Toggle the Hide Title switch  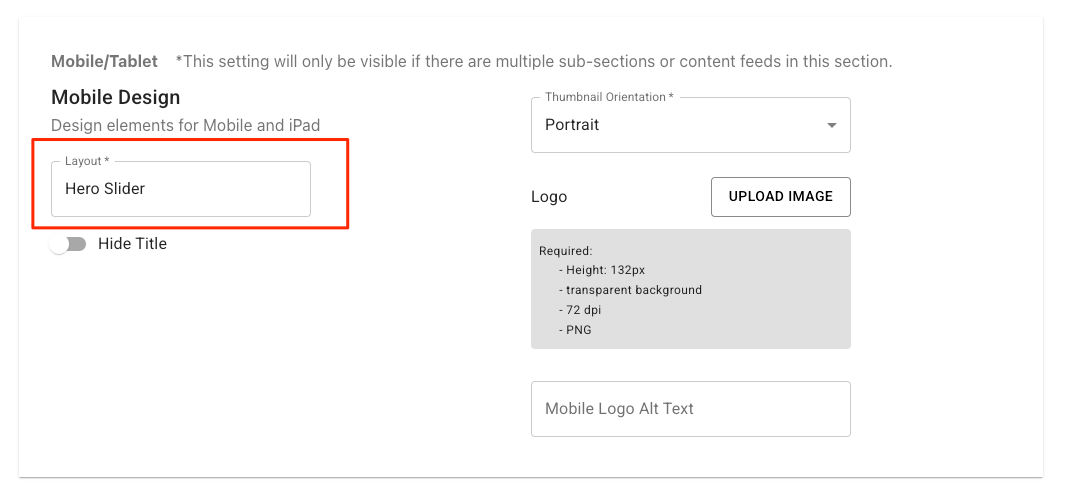68,244
